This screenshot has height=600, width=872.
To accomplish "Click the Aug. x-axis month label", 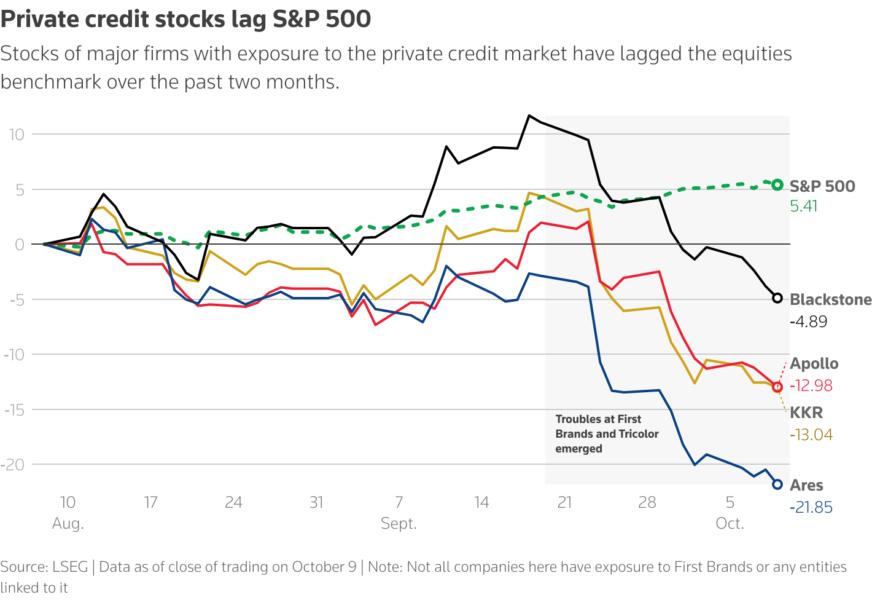I will click(x=68, y=523).
